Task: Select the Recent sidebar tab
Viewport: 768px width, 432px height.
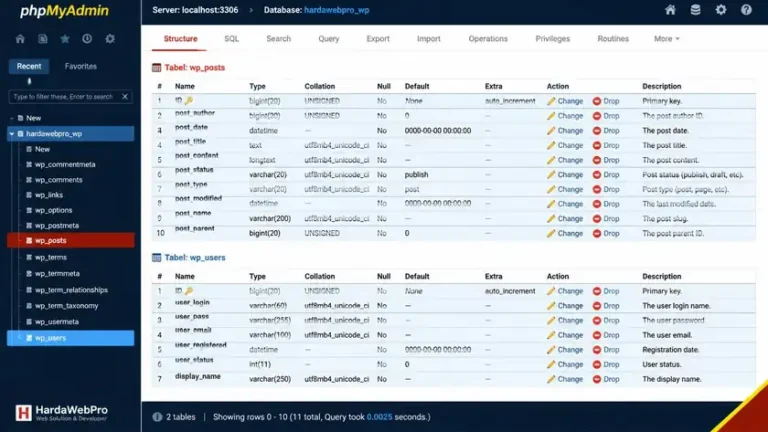Action: coord(29,66)
